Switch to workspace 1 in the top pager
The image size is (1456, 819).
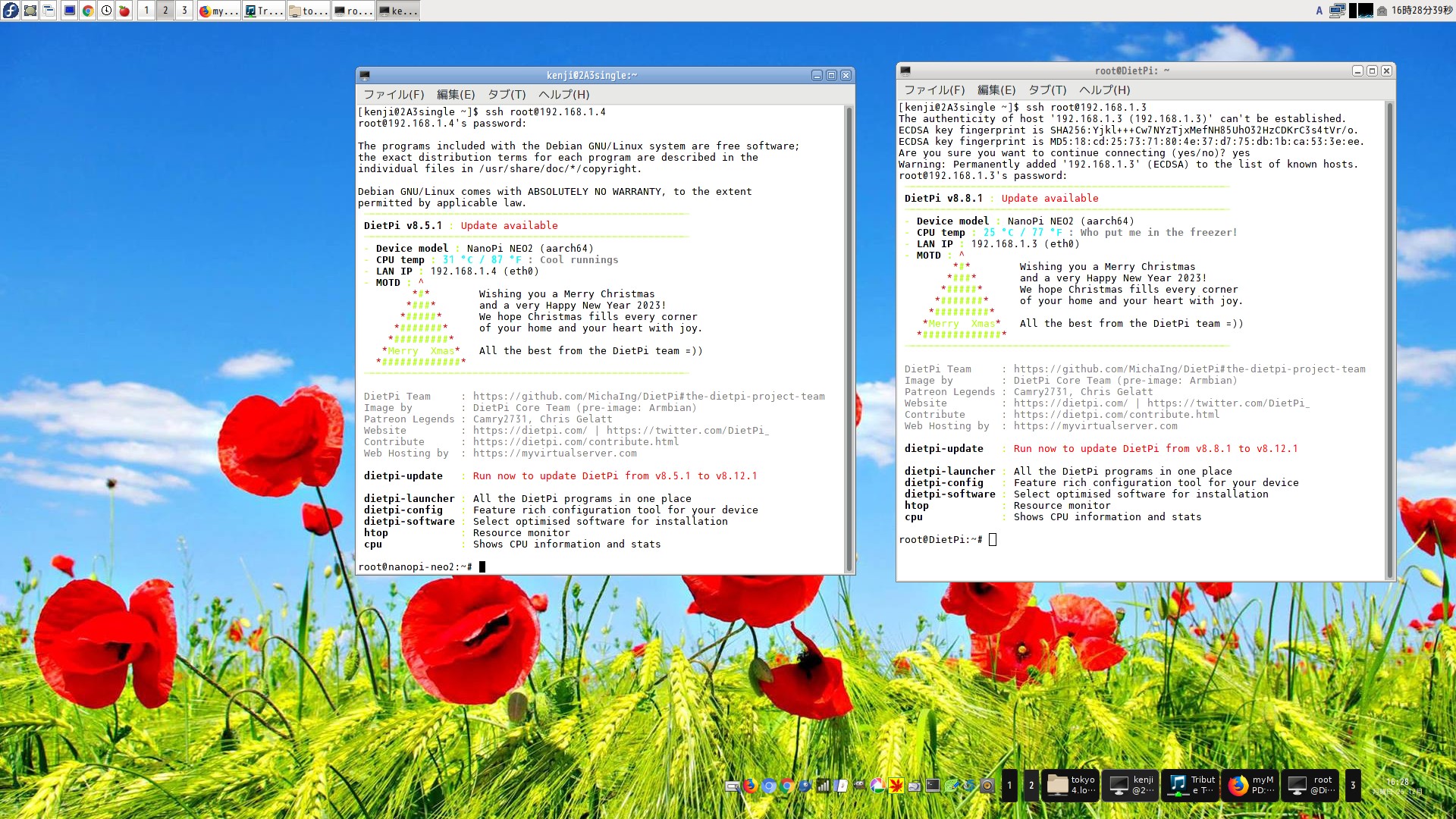[x=146, y=11]
